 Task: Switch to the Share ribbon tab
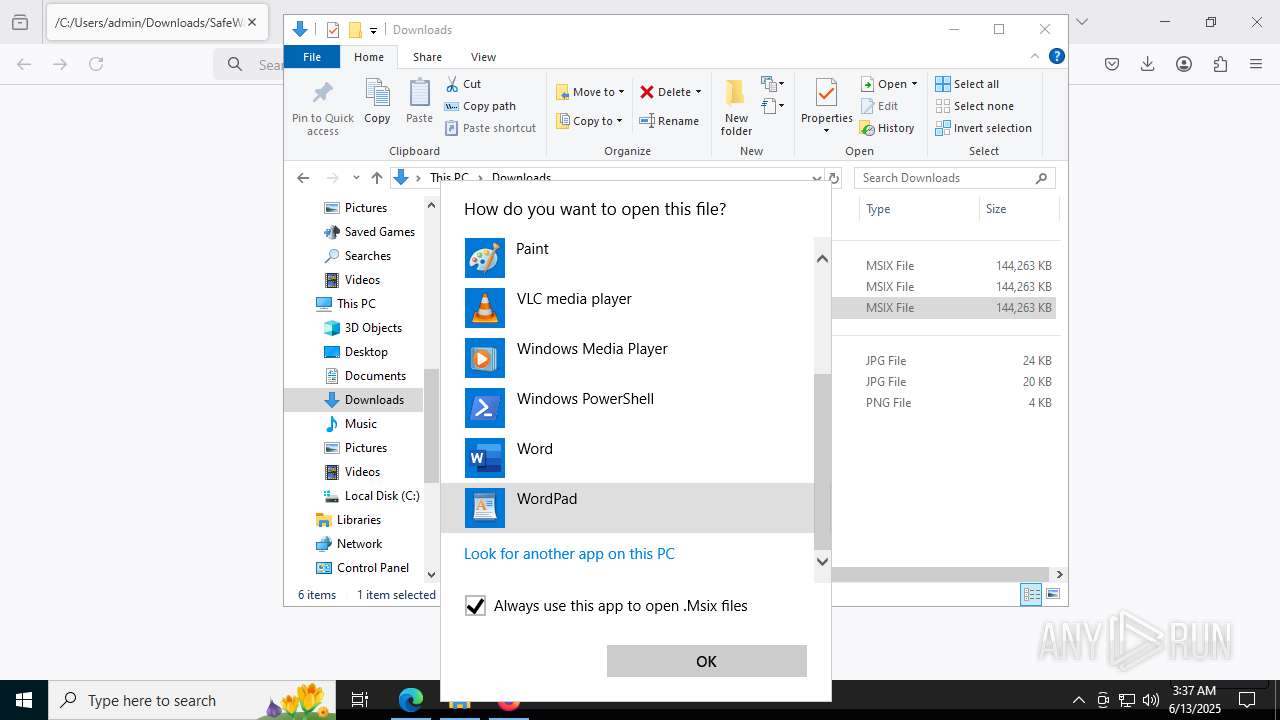tap(427, 57)
